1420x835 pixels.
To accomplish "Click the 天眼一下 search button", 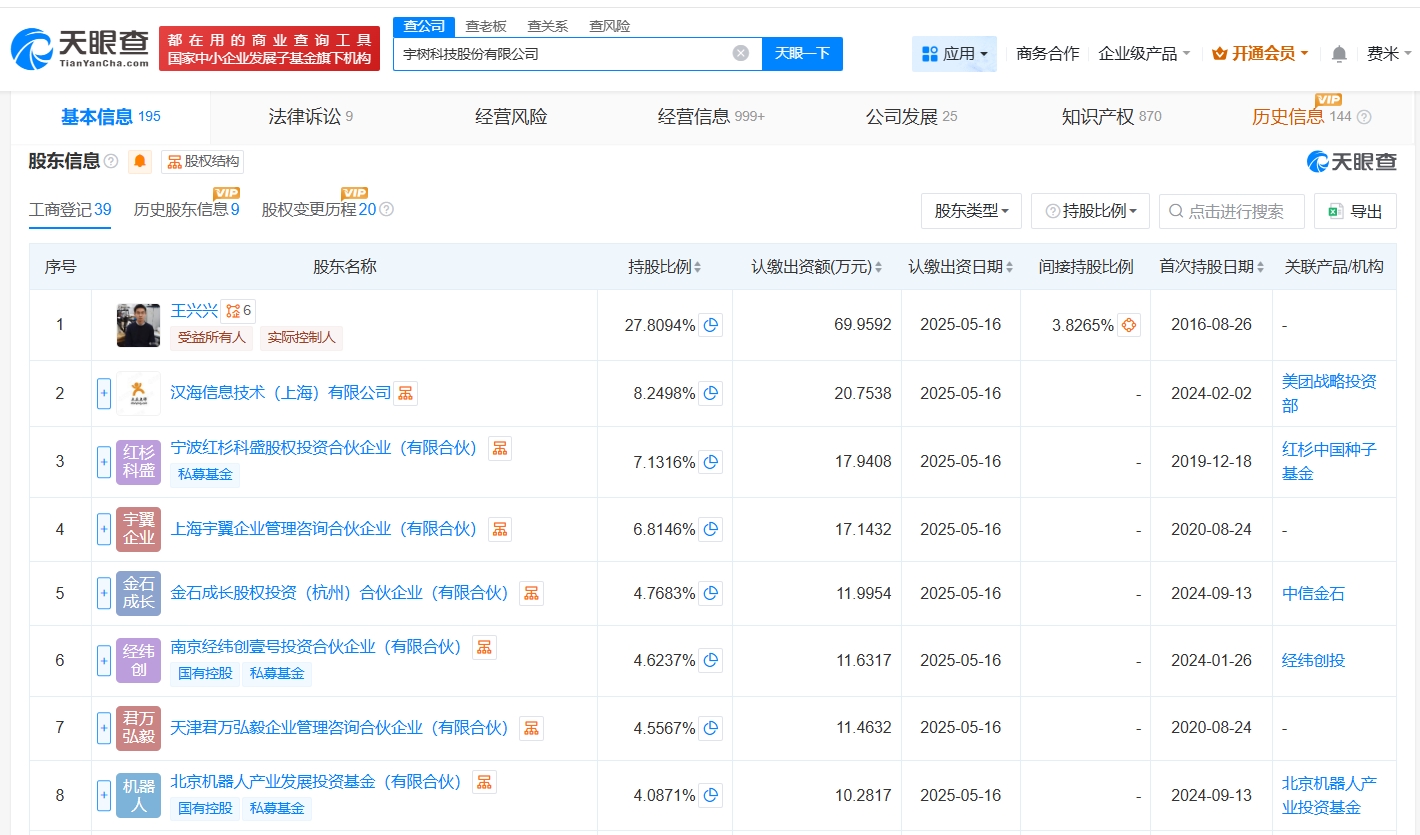I will pos(803,54).
